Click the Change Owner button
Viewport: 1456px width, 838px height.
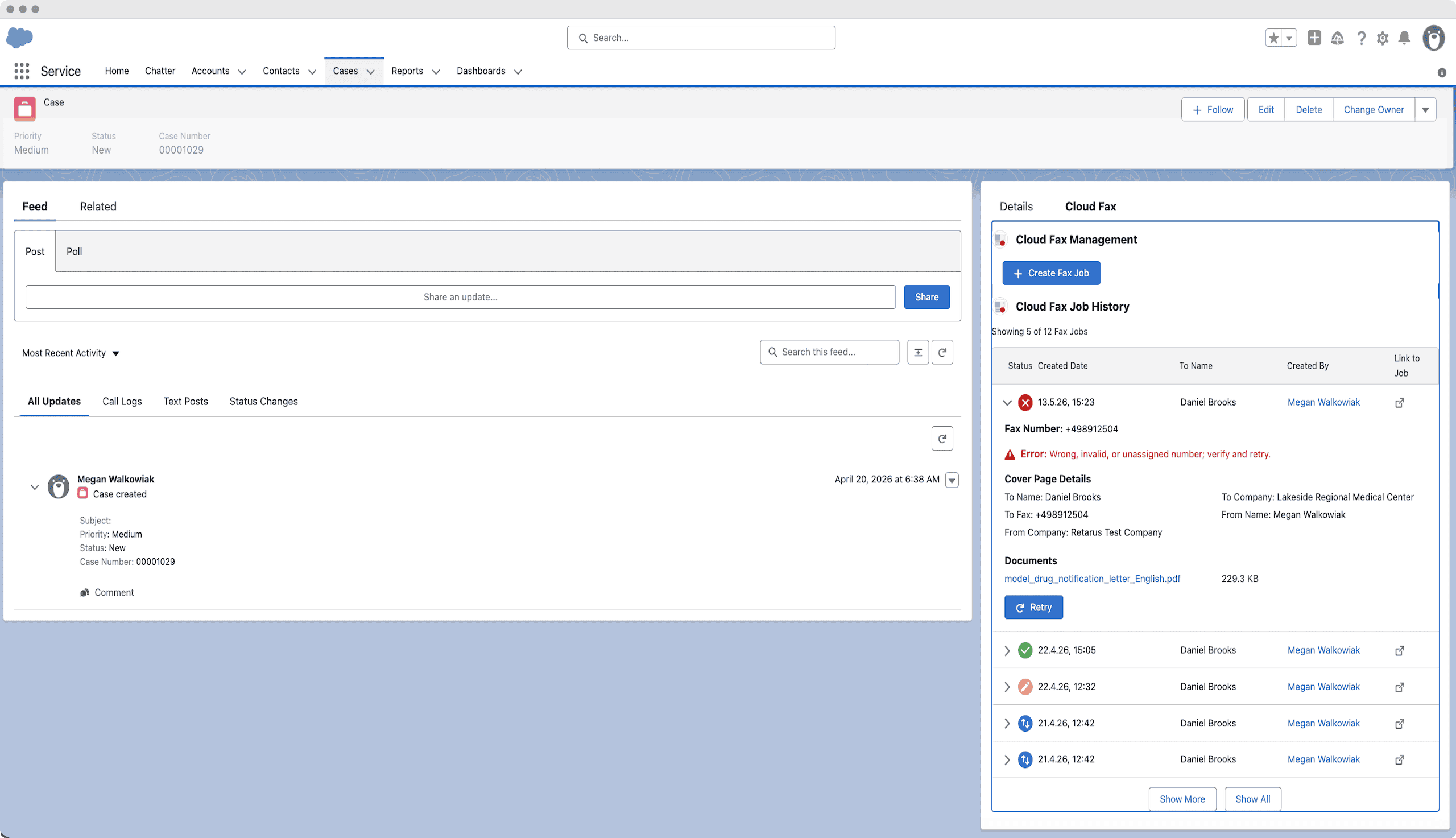1374,110
